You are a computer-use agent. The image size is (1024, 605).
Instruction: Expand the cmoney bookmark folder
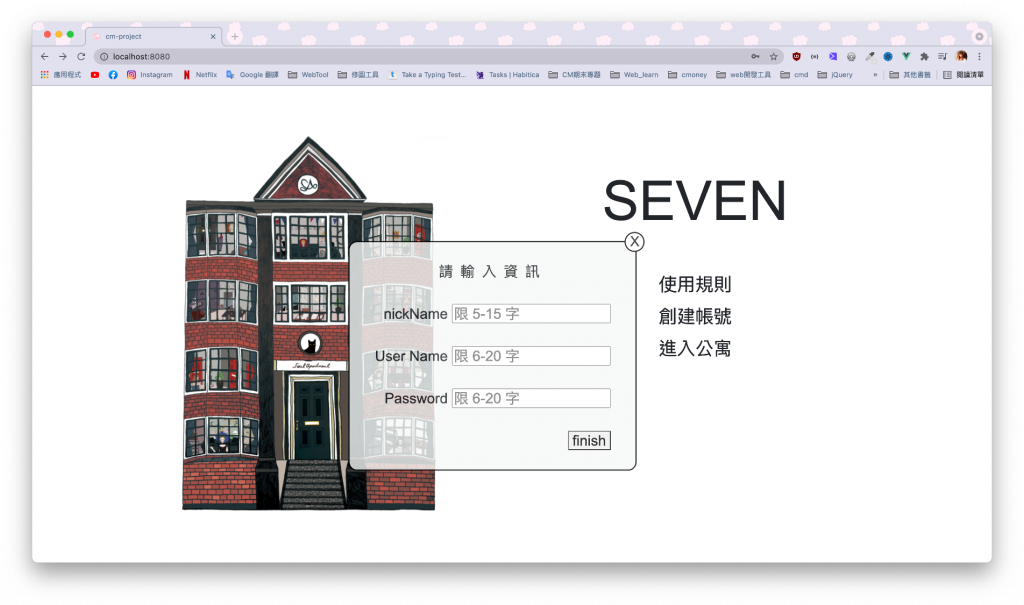[x=687, y=75]
